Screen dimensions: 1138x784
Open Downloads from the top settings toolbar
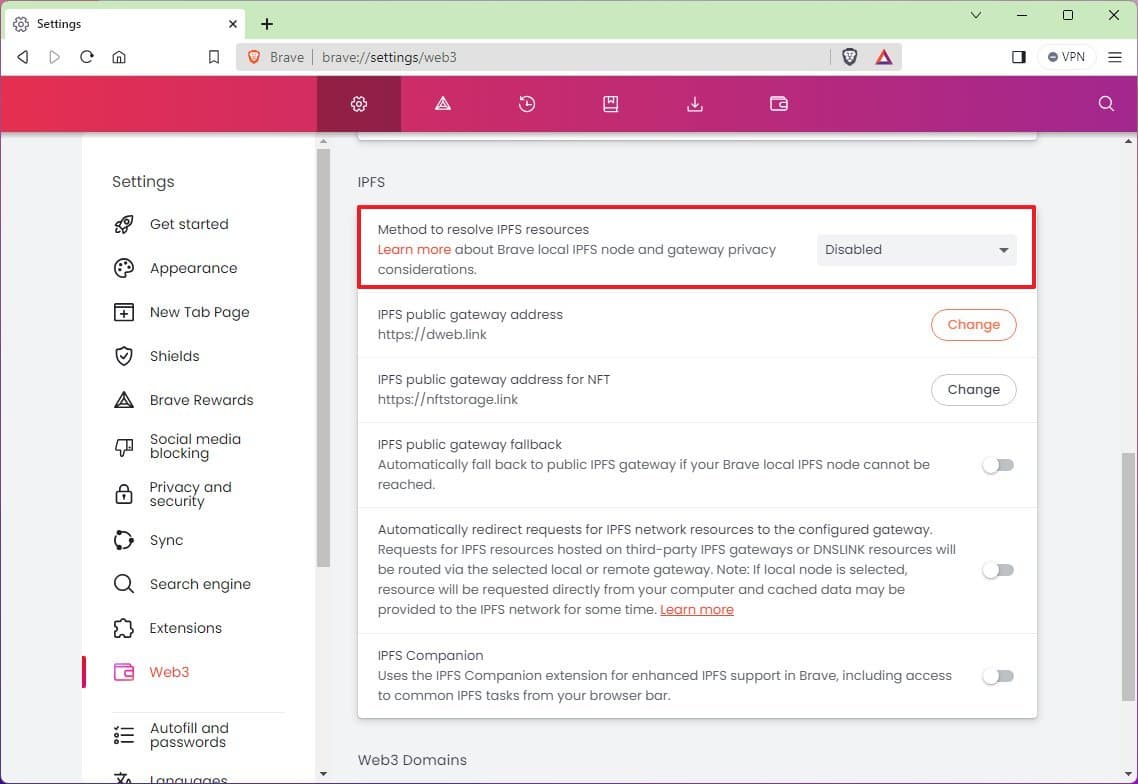pyautogui.click(x=695, y=104)
